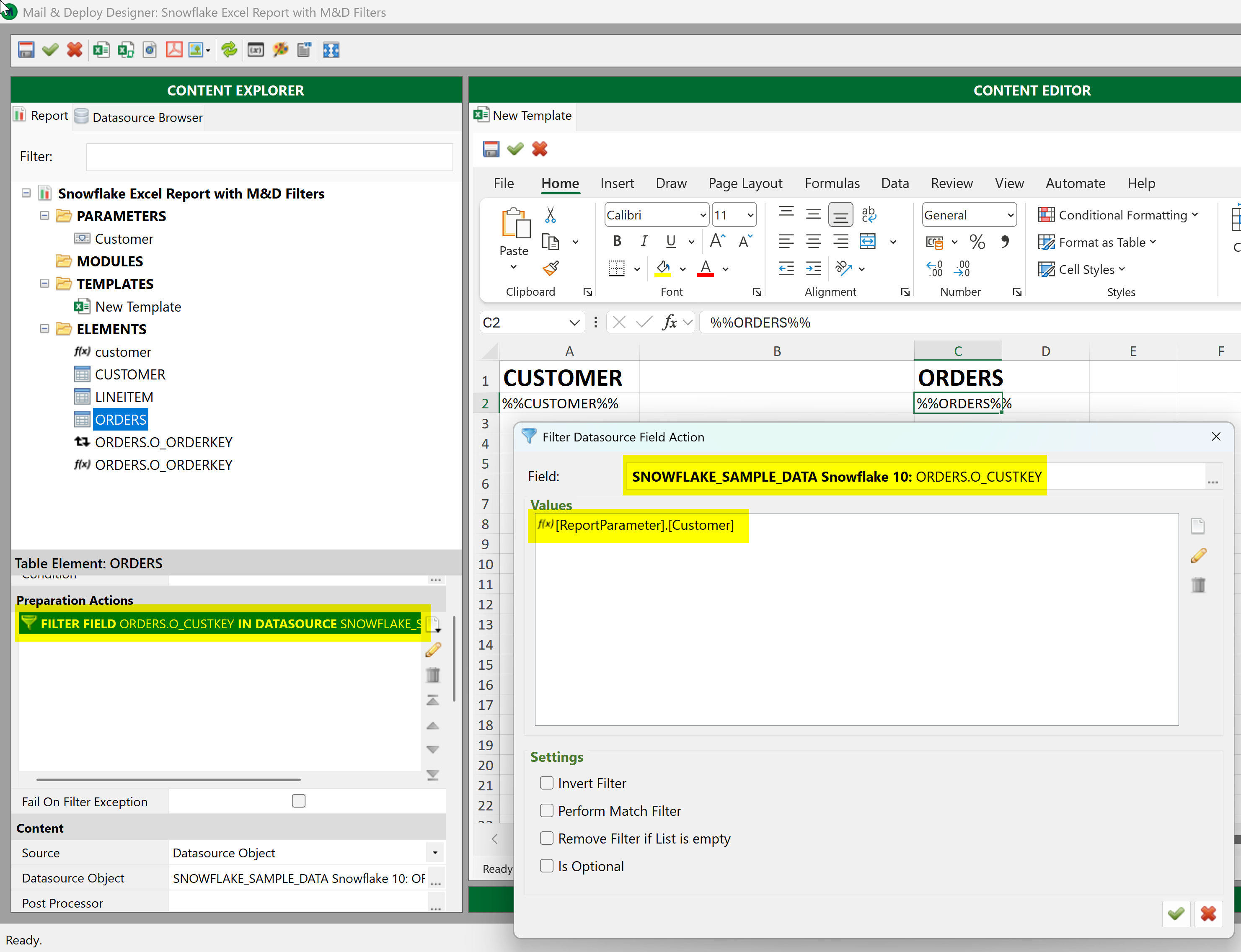This screenshot has width=1241, height=952.
Task: Open the Calibri font name dropdown
Action: [x=703, y=215]
